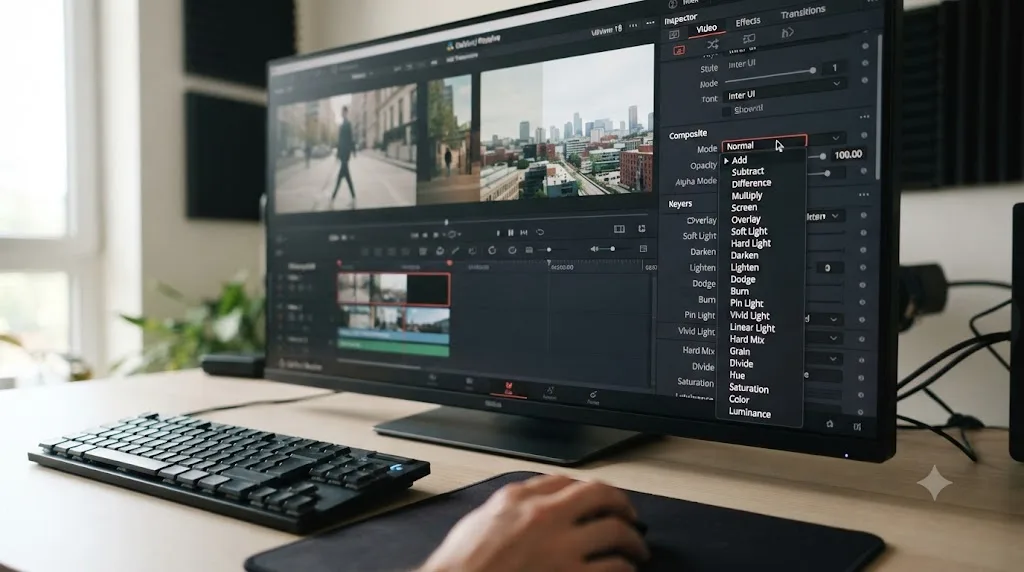The width and height of the screenshot is (1024, 572).
Task: Click the icon right of dual viewer button
Action: [642, 229]
